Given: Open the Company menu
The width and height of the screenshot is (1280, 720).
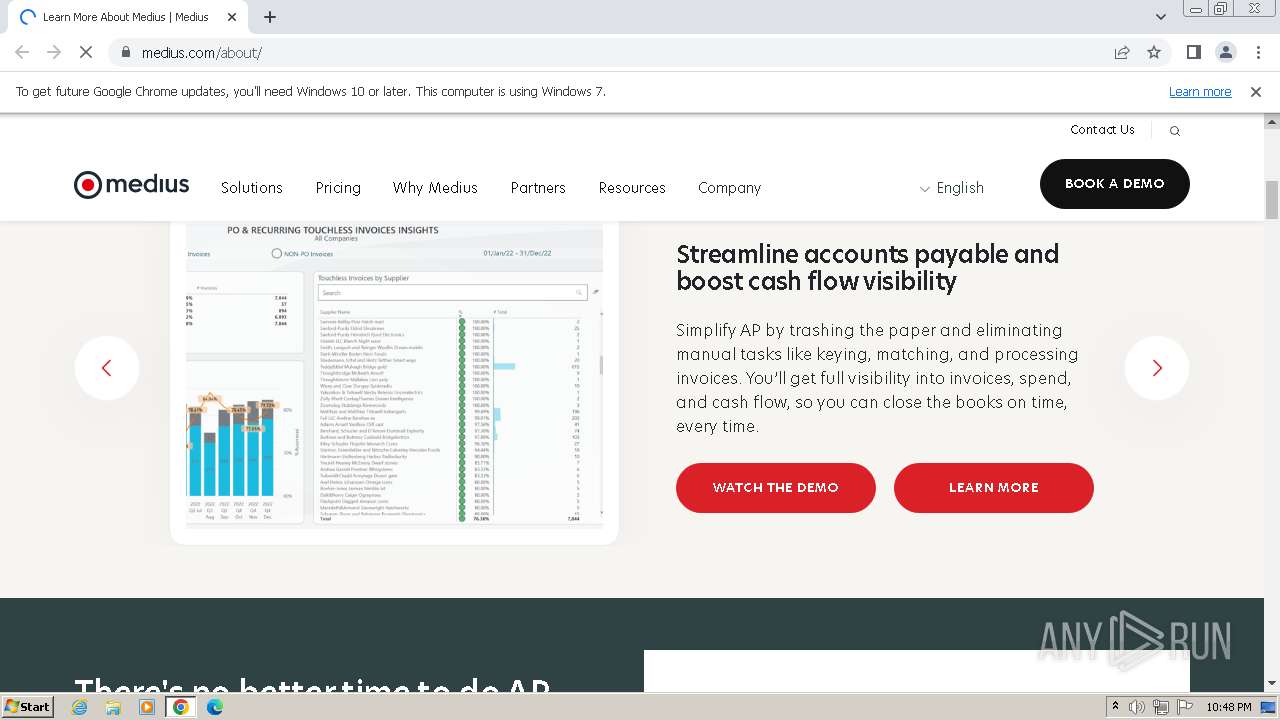Looking at the screenshot, I should [x=730, y=188].
